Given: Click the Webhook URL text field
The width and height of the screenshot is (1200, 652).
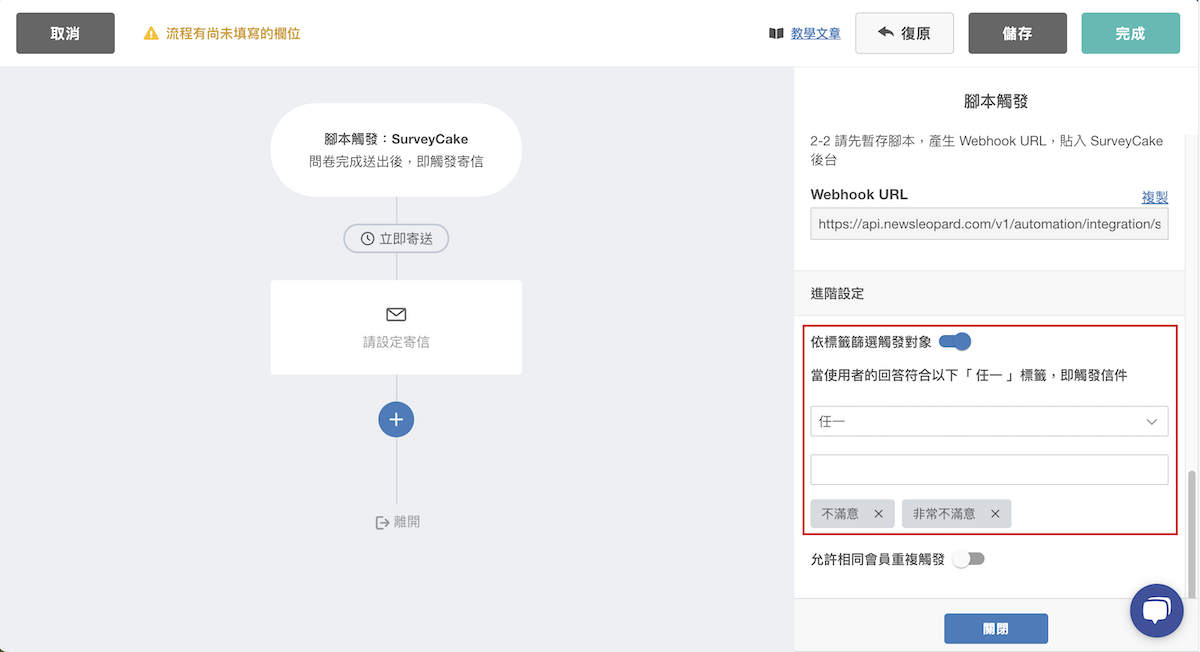Looking at the screenshot, I should pos(989,224).
